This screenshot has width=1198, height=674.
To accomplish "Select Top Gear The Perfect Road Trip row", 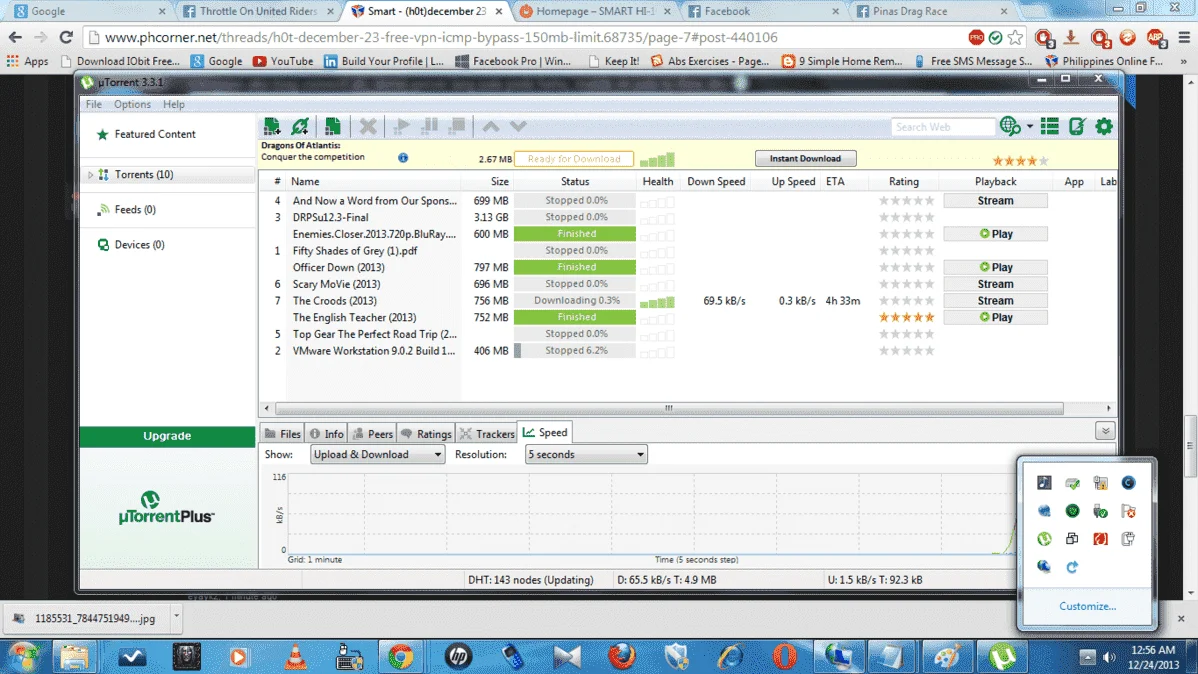I will point(688,334).
